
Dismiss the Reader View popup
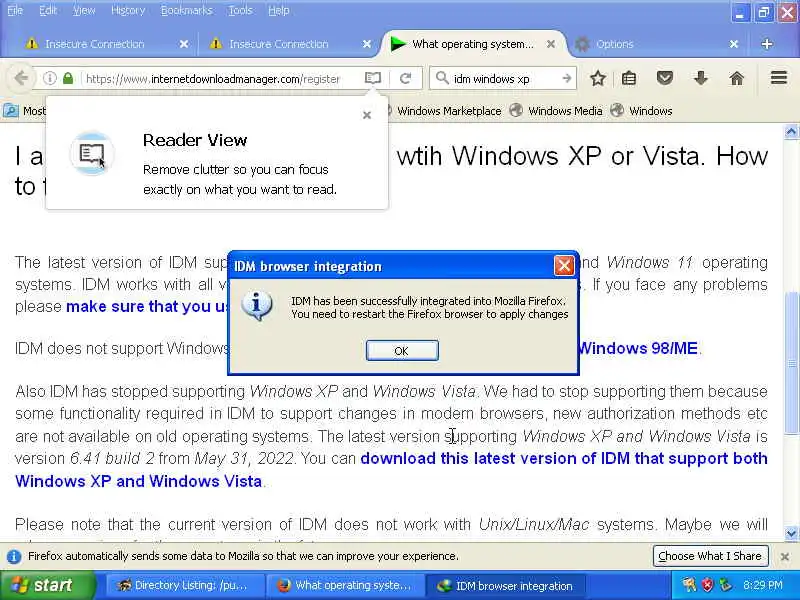[367, 115]
